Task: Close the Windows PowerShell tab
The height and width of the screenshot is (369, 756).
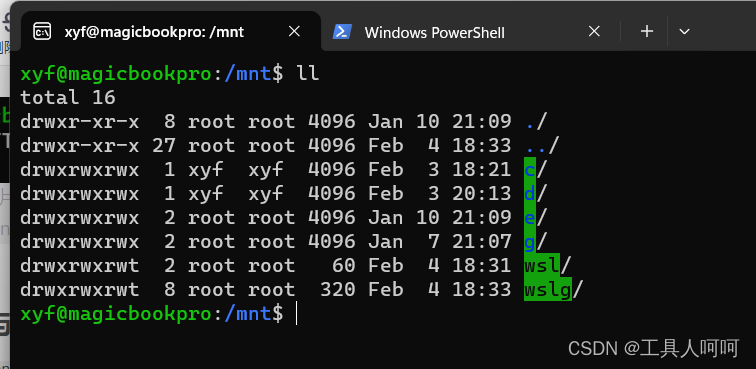Action: (594, 32)
